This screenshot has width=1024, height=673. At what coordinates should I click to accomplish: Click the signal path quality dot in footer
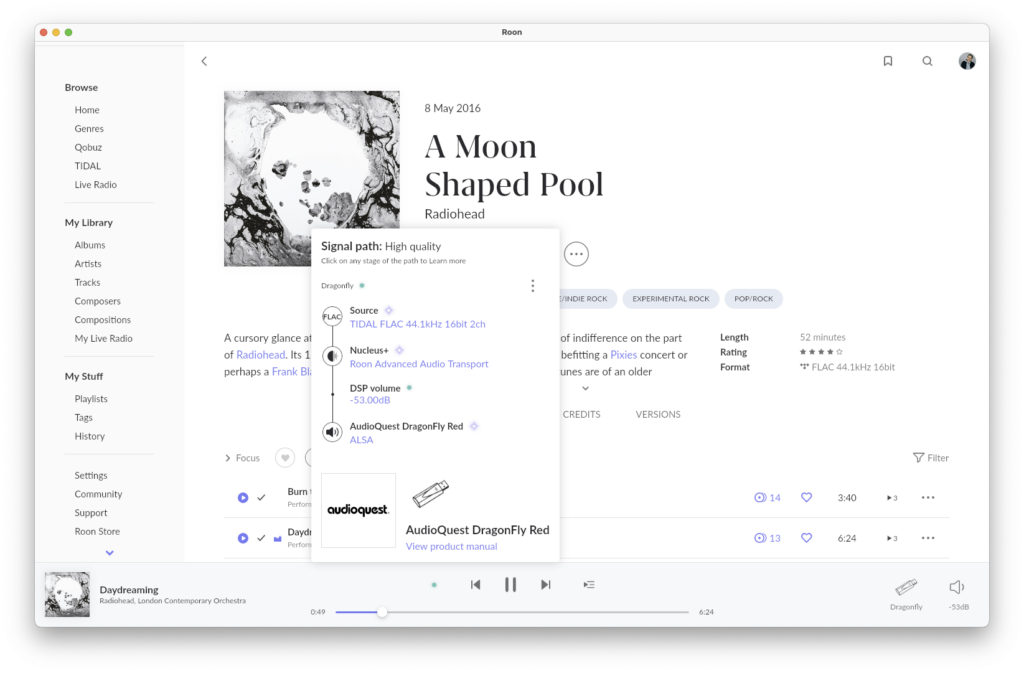click(x=434, y=585)
